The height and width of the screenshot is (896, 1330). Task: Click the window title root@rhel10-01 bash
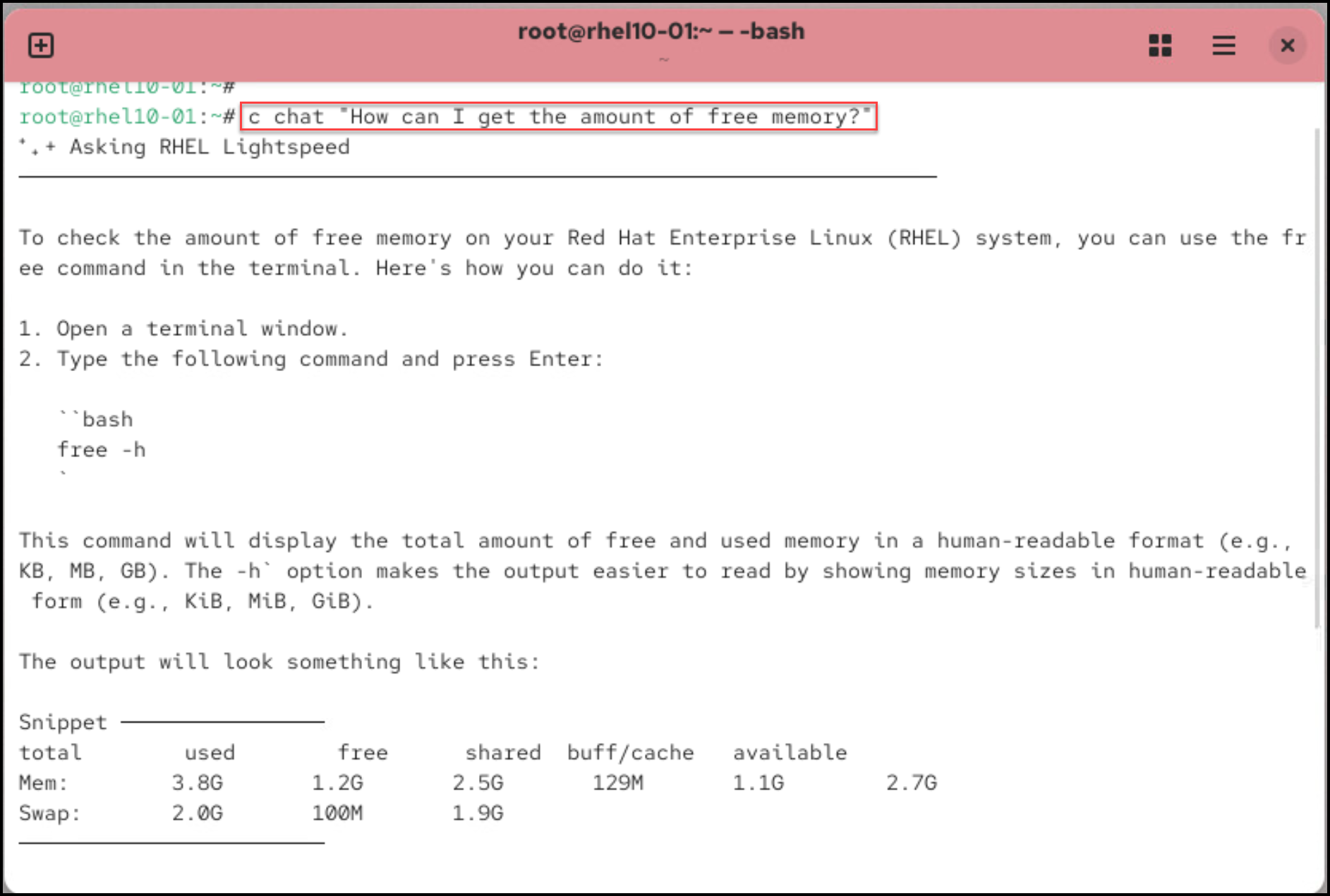[660, 31]
